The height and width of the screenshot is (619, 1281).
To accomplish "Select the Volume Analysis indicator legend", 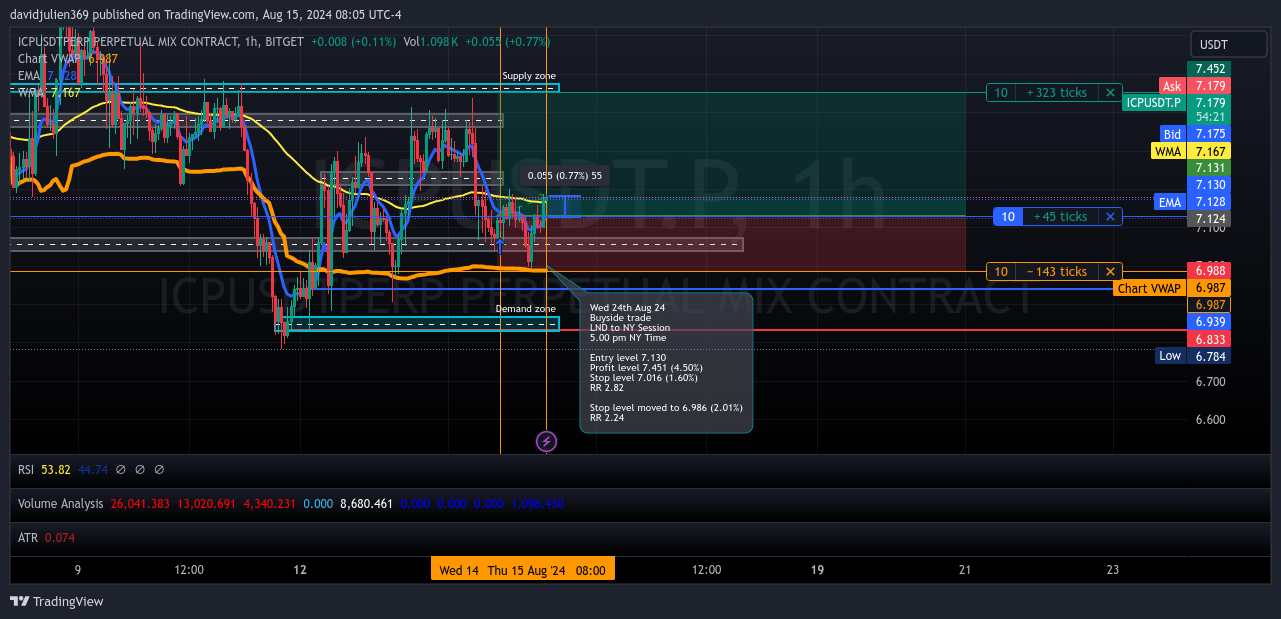I will pos(61,504).
